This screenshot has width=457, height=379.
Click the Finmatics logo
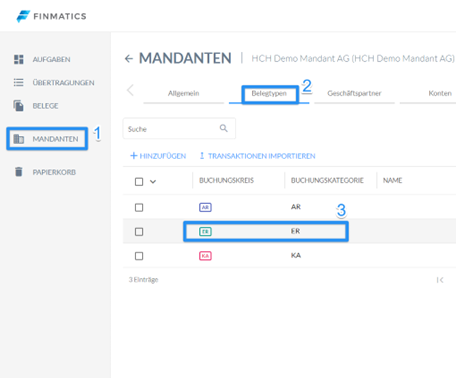(52, 16)
